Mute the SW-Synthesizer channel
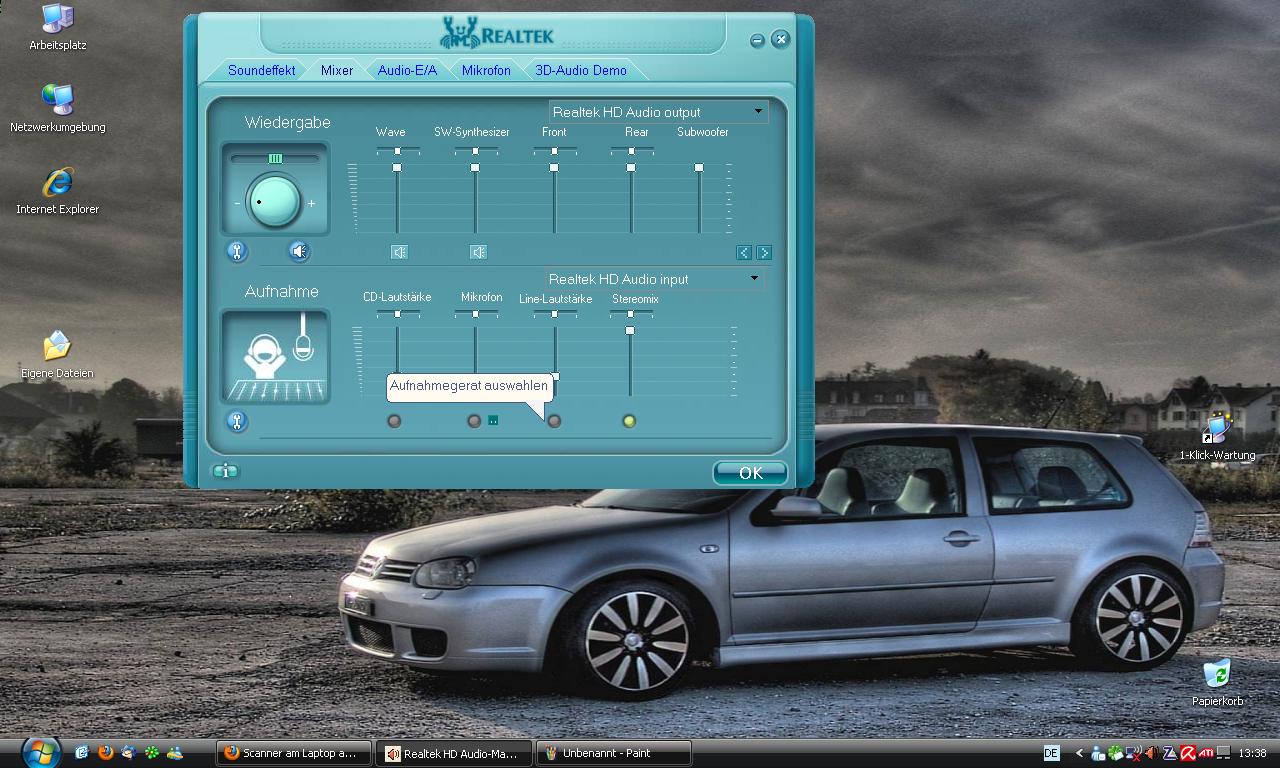This screenshot has height=768, width=1280. coord(478,252)
